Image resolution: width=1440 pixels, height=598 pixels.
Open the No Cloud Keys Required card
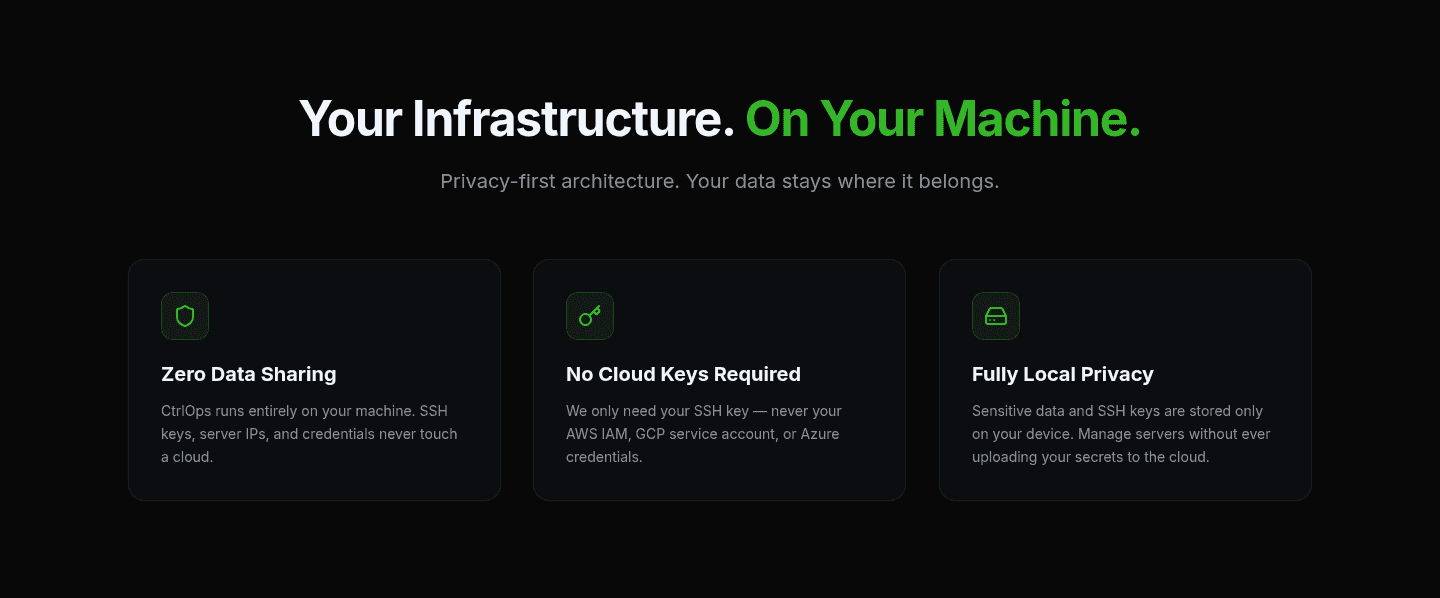point(719,380)
